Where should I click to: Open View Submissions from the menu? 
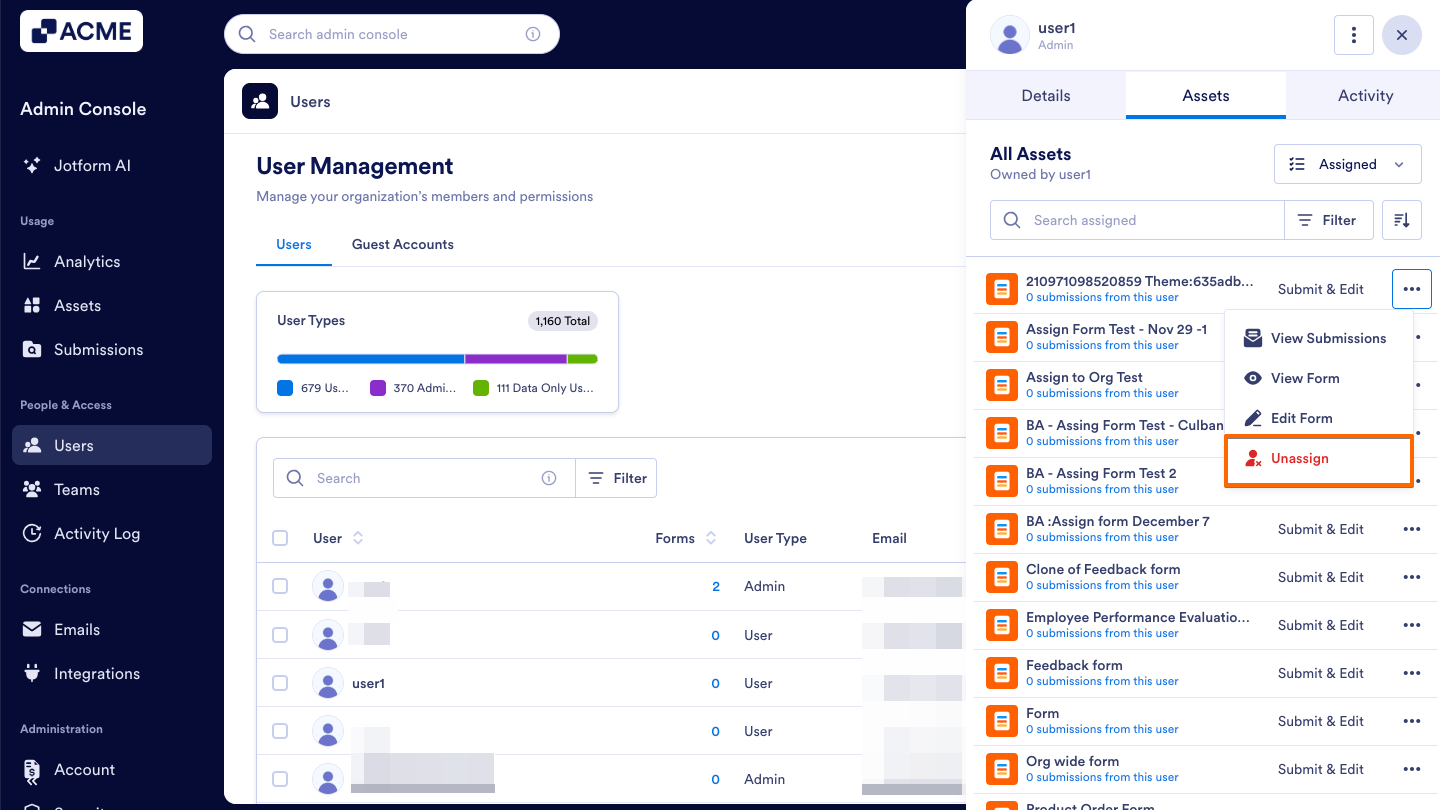[1330, 338]
